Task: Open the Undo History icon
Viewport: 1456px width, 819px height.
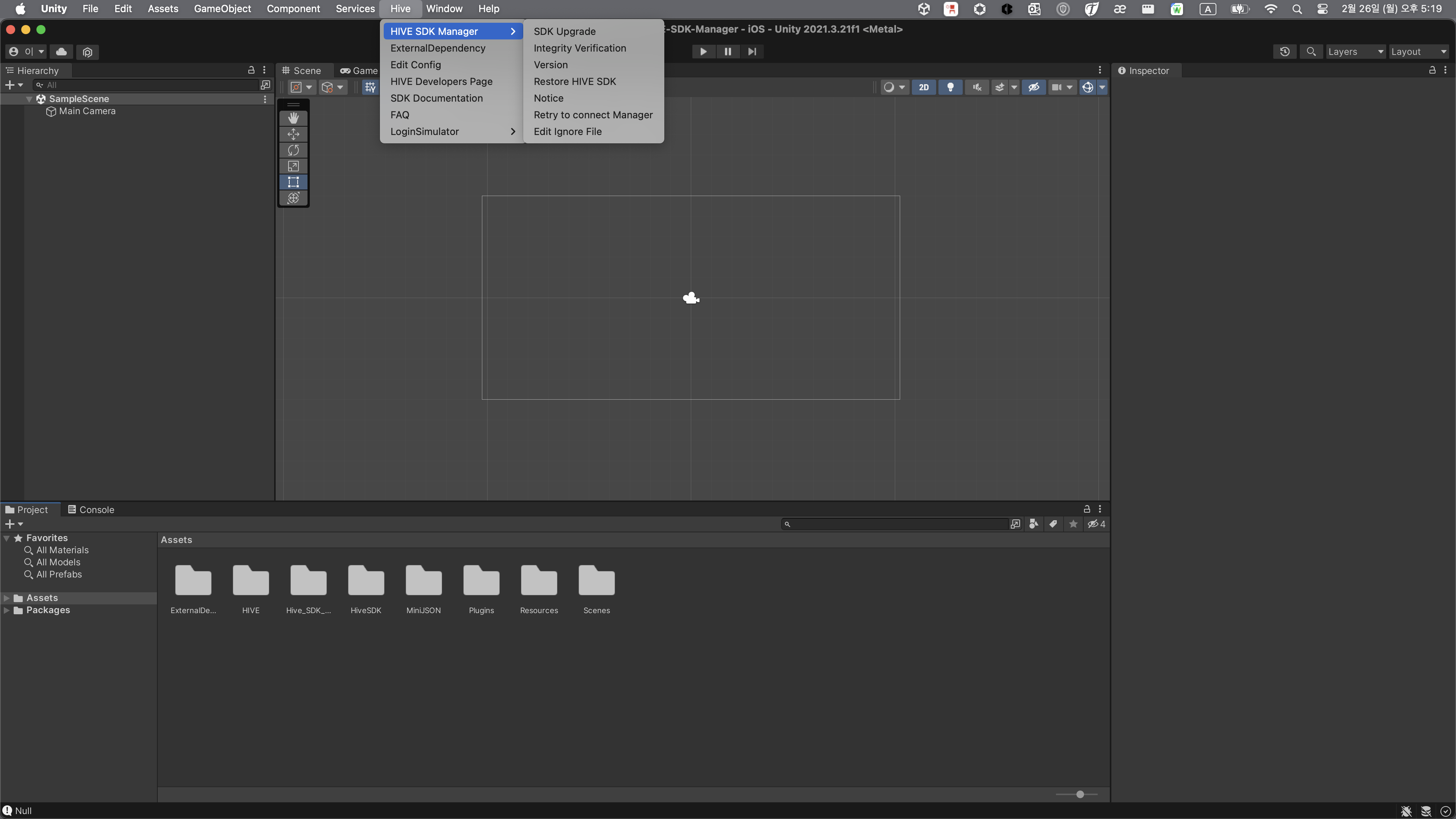Action: 1285,52
